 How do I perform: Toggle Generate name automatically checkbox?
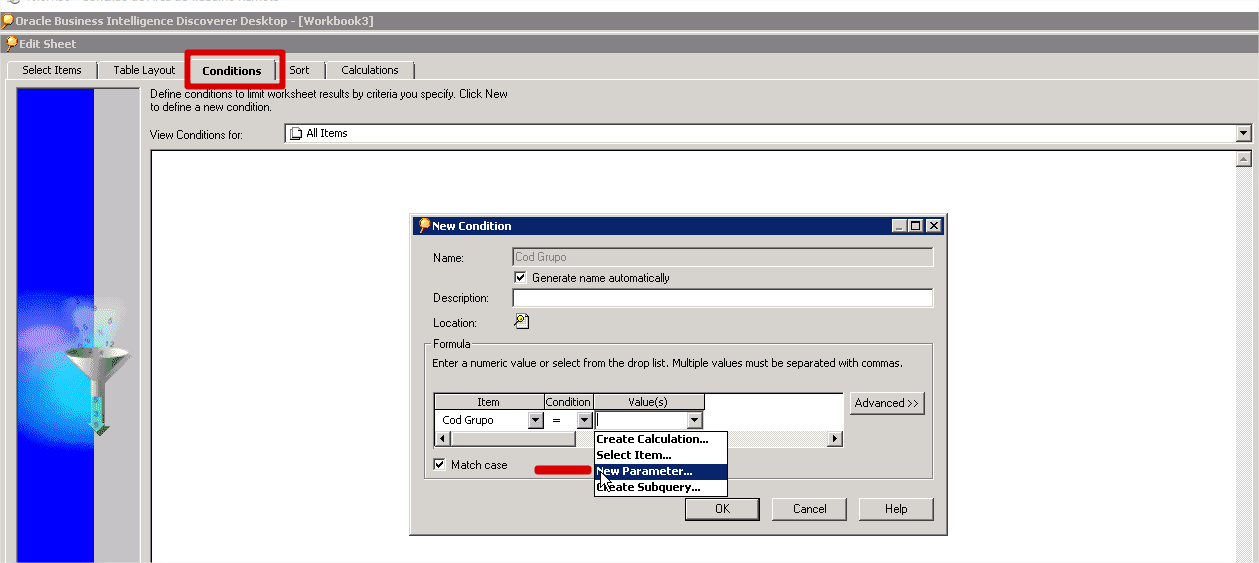point(520,278)
